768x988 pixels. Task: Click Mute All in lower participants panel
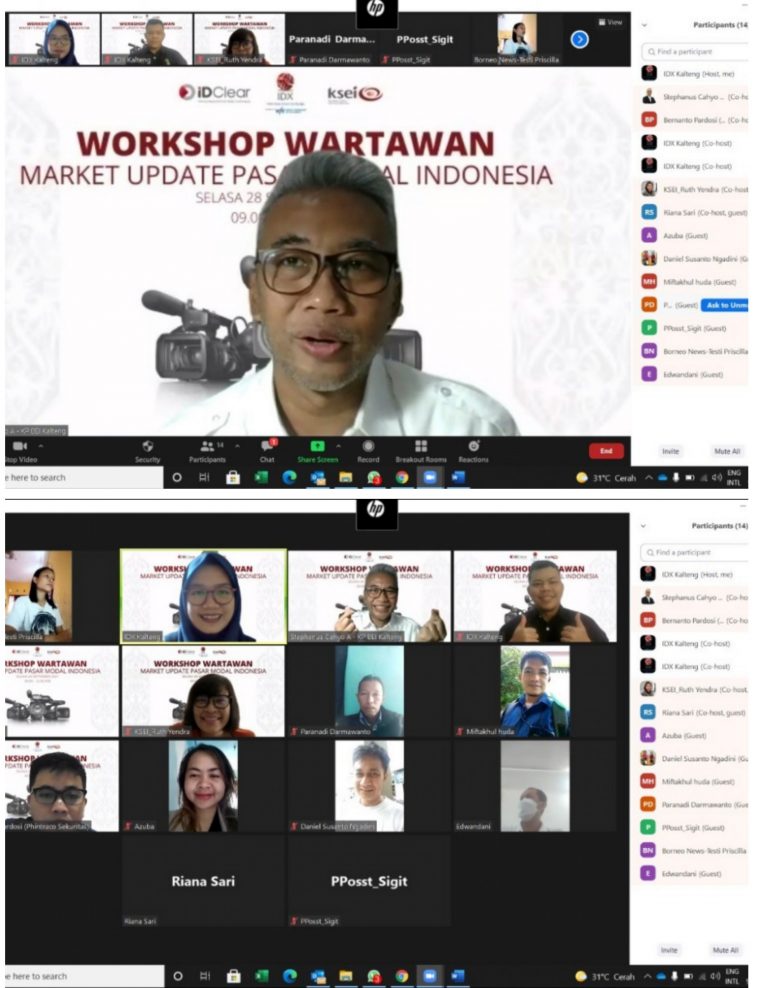[x=725, y=950]
